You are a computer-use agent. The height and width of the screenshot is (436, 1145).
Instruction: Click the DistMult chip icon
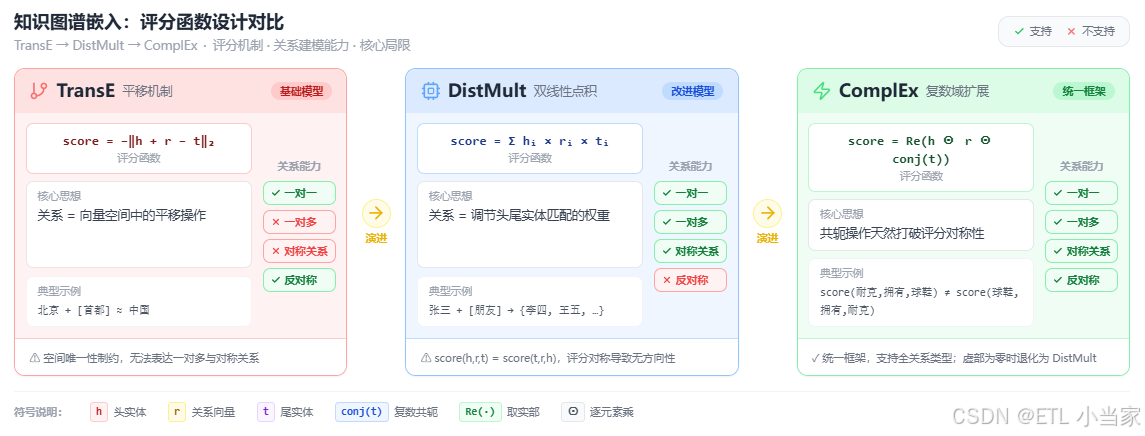[430, 91]
